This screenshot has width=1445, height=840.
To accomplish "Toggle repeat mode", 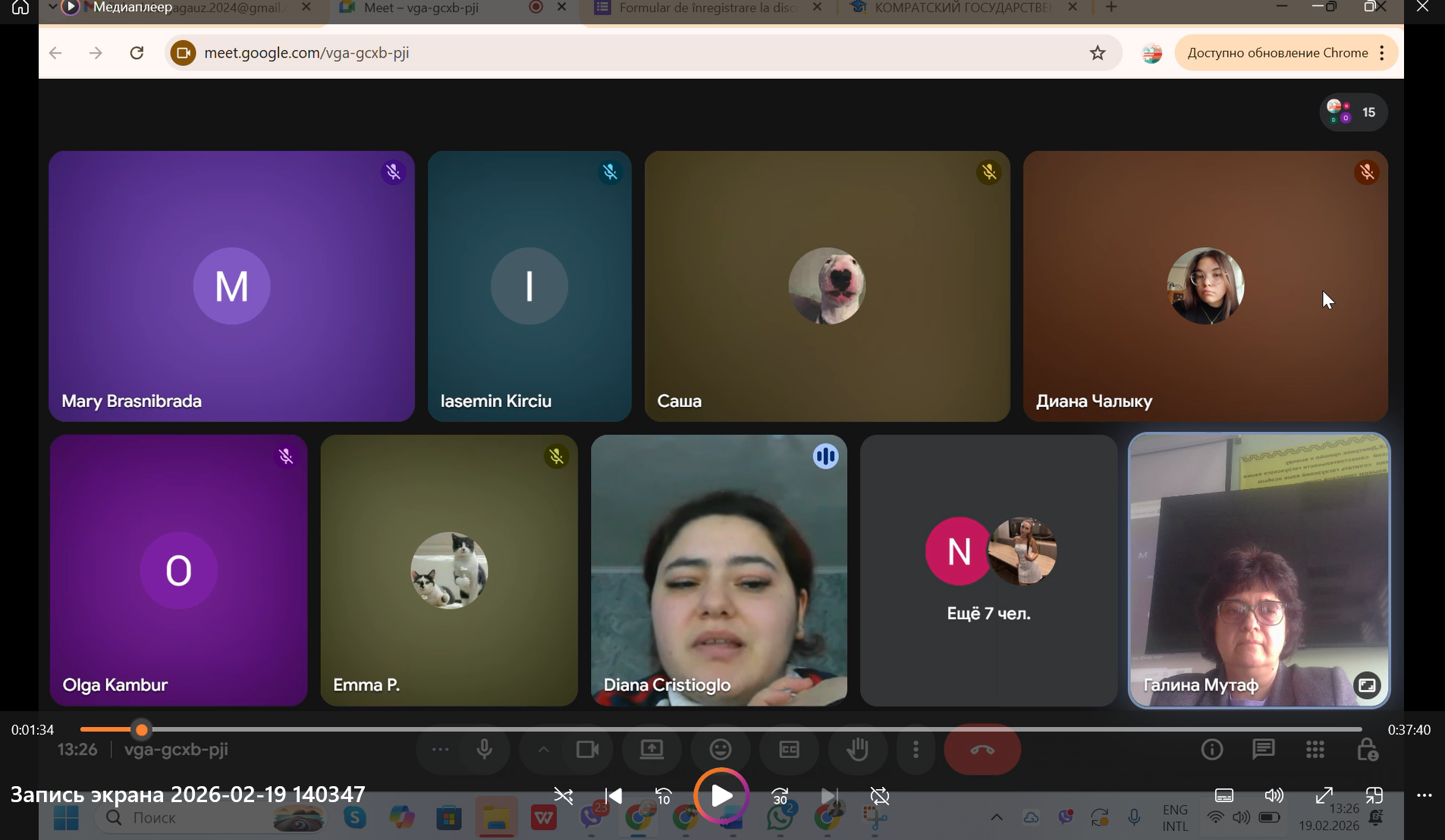I will click(x=880, y=796).
